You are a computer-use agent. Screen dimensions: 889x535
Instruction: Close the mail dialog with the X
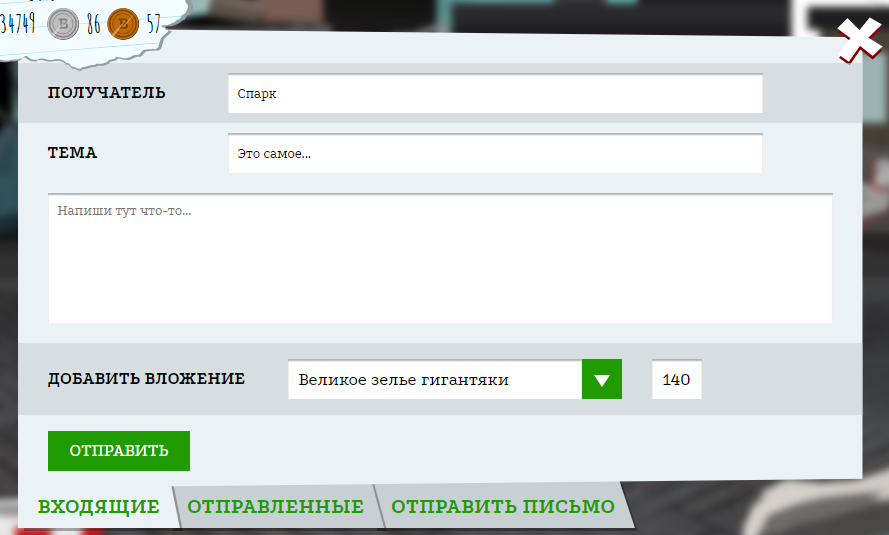coord(860,40)
